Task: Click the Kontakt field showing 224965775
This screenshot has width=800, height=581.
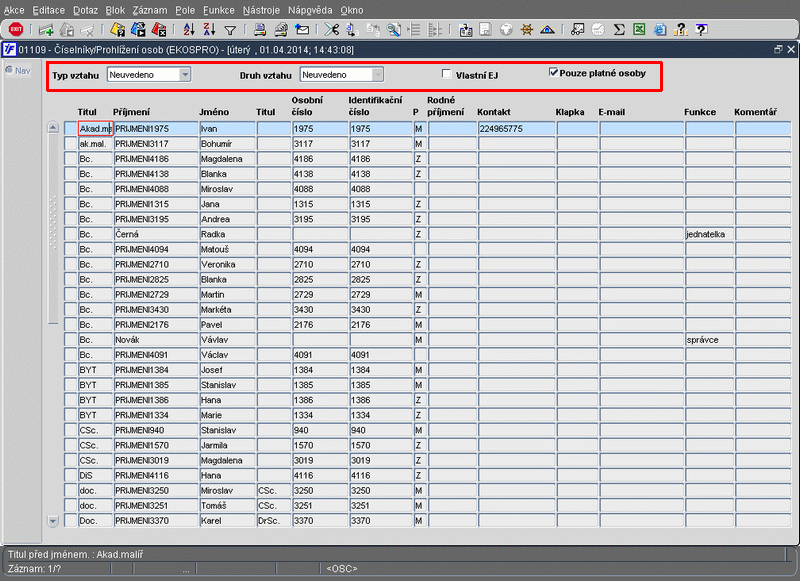Action: click(515, 129)
